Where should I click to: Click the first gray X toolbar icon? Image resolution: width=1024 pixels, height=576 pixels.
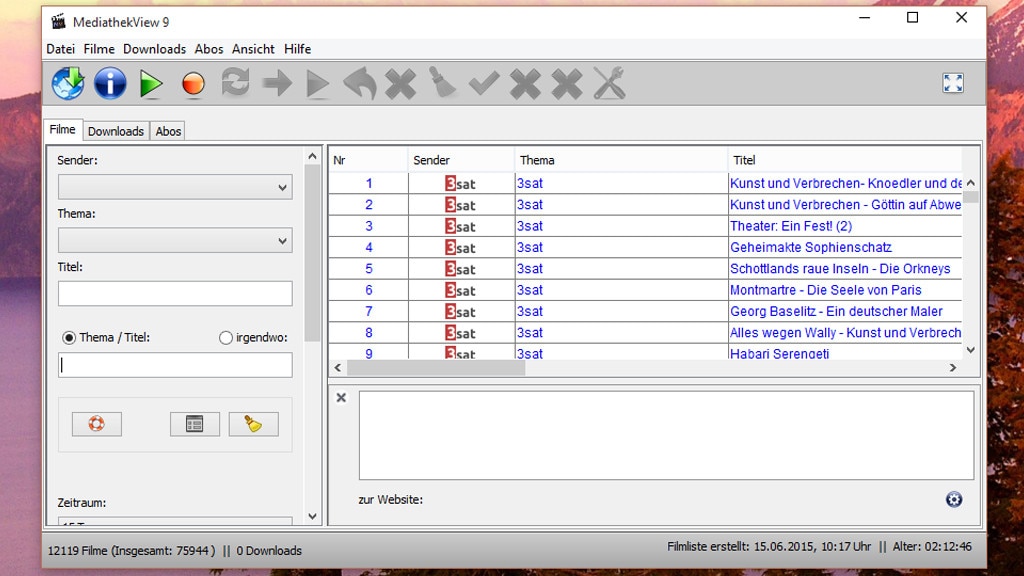coord(400,84)
